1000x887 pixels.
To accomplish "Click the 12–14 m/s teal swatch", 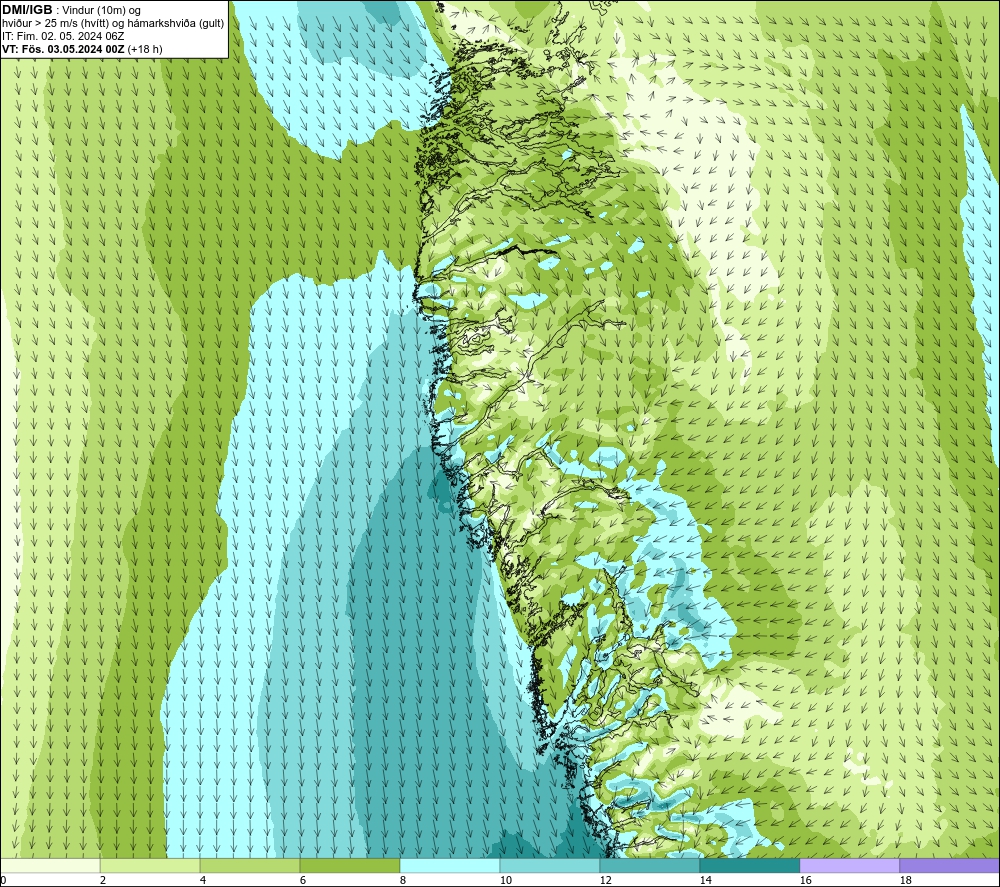I will coord(649,866).
